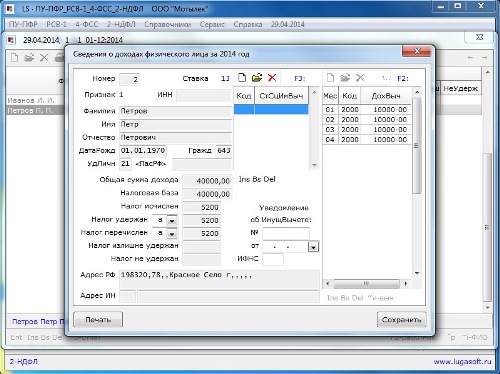This screenshot has height=374, width=500.
Task: Click delete X icon in F2 toolbar
Action: [360, 78]
